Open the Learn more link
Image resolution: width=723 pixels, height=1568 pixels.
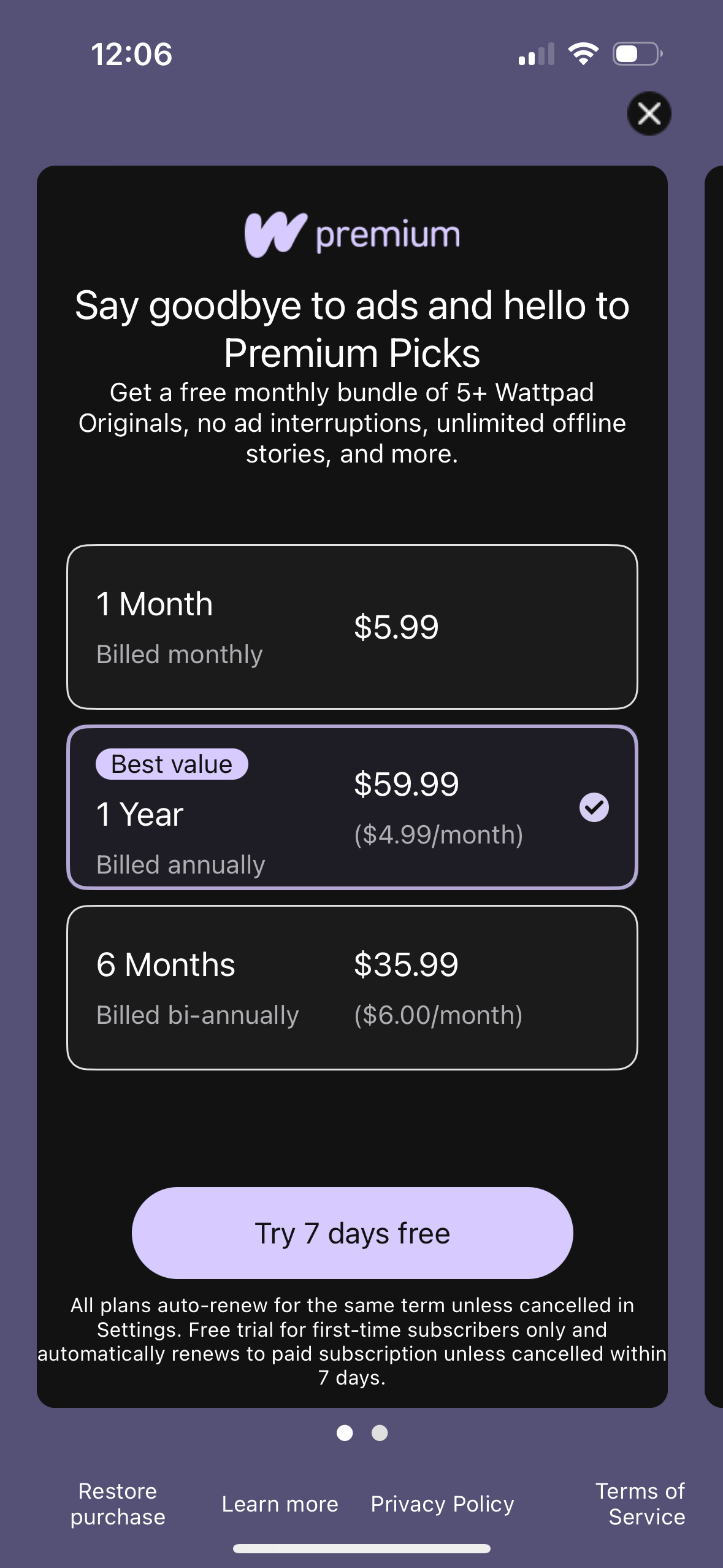tap(280, 1504)
